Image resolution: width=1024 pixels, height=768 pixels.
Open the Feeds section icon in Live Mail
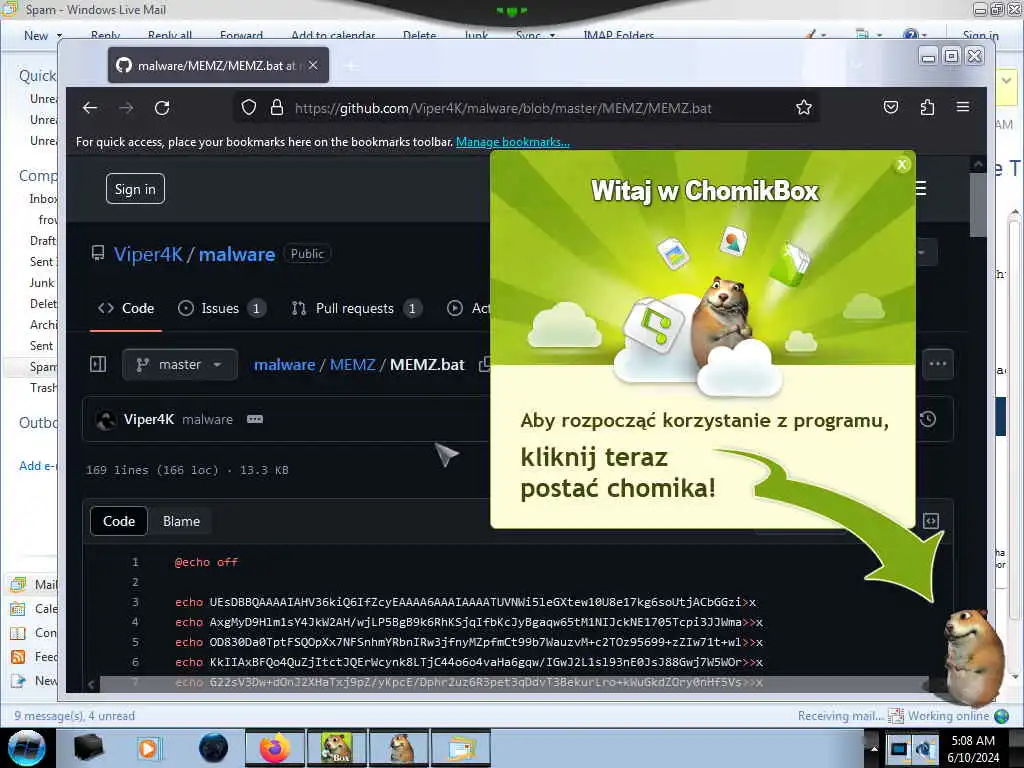tap(18, 656)
